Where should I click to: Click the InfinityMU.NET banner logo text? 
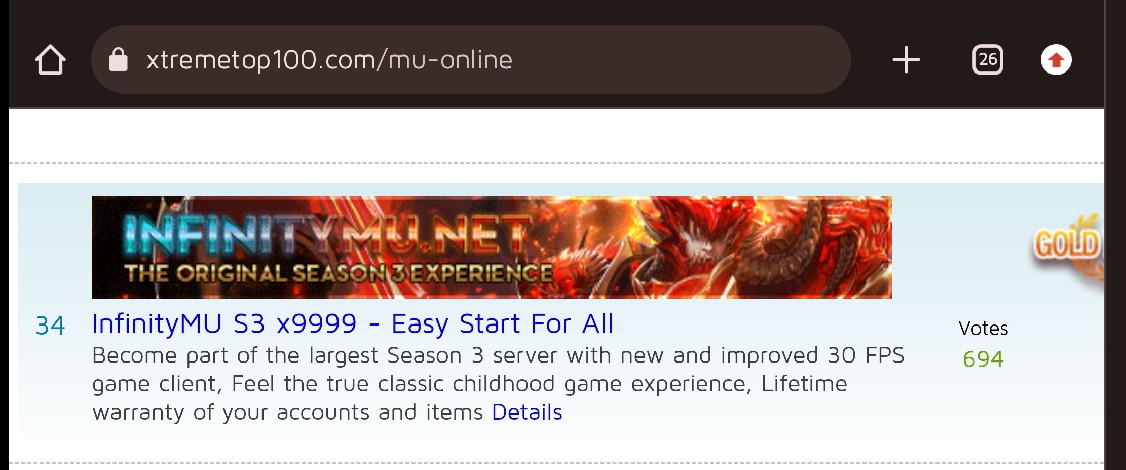click(x=329, y=235)
